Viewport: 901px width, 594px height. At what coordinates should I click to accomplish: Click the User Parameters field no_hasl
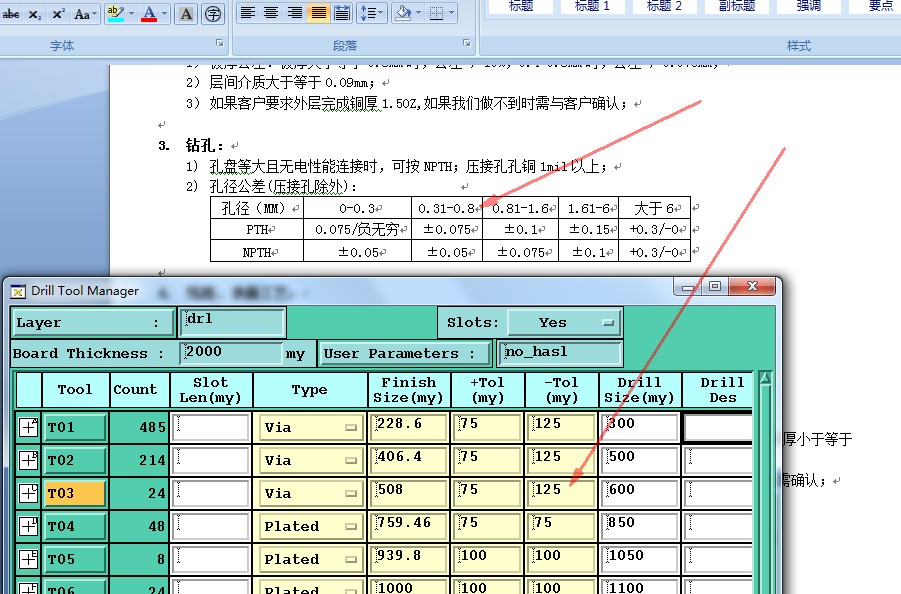pos(560,353)
